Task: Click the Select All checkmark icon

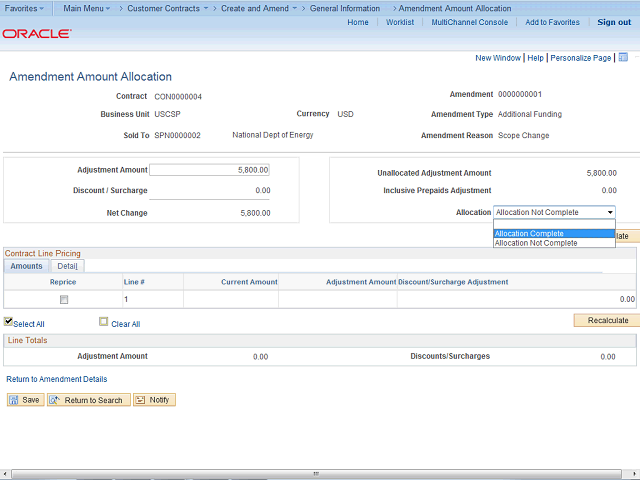Action: point(9,322)
